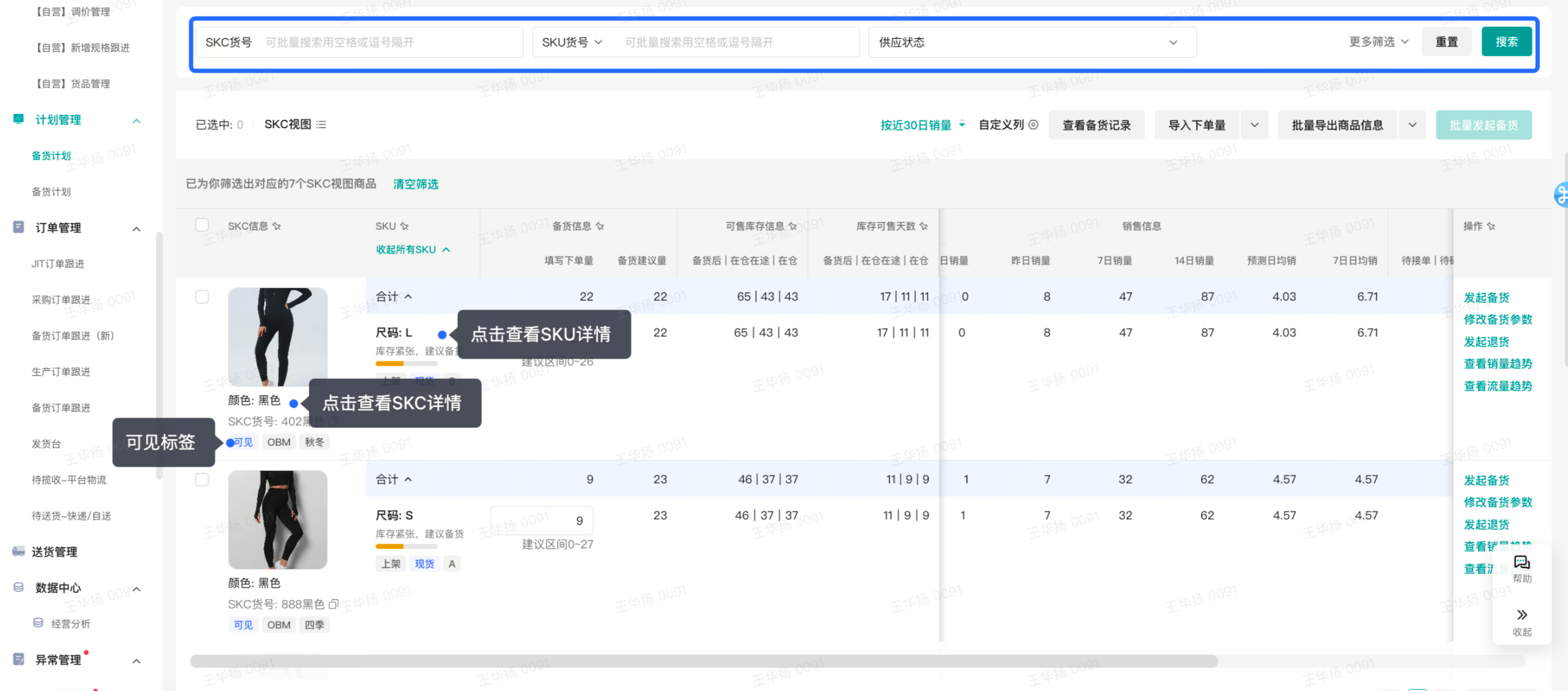
Task: Click the 重置 reset button
Action: click(x=1446, y=41)
